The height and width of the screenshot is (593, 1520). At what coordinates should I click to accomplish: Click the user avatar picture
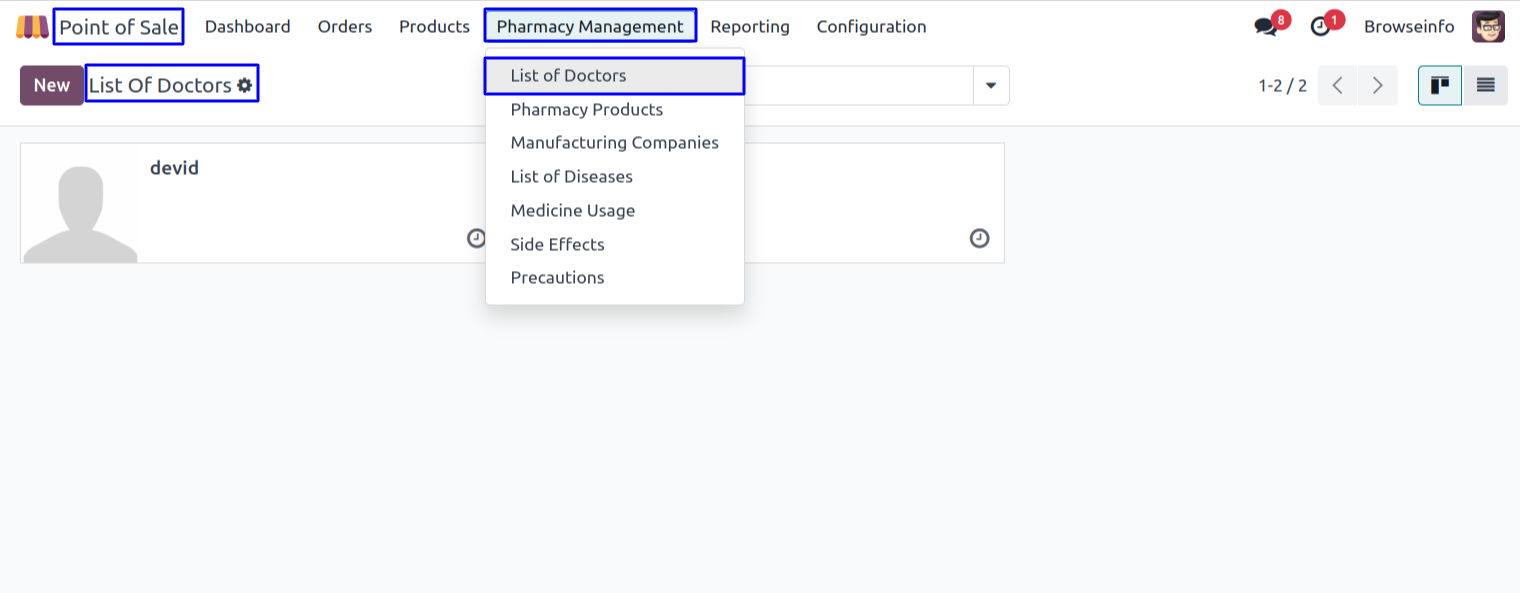point(1488,27)
